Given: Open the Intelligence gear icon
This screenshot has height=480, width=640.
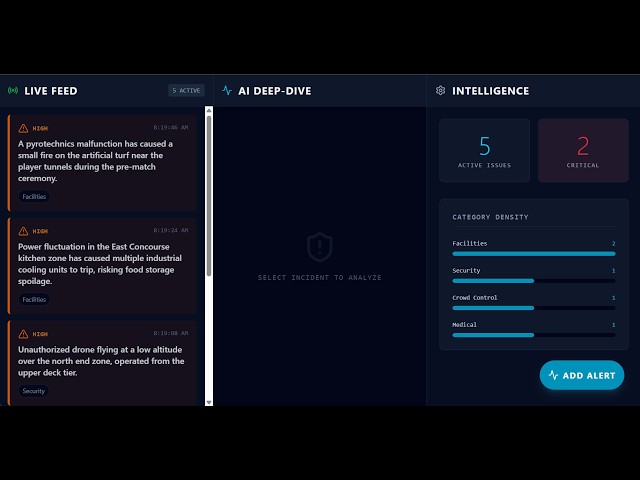Looking at the screenshot, I should point(440,90).
